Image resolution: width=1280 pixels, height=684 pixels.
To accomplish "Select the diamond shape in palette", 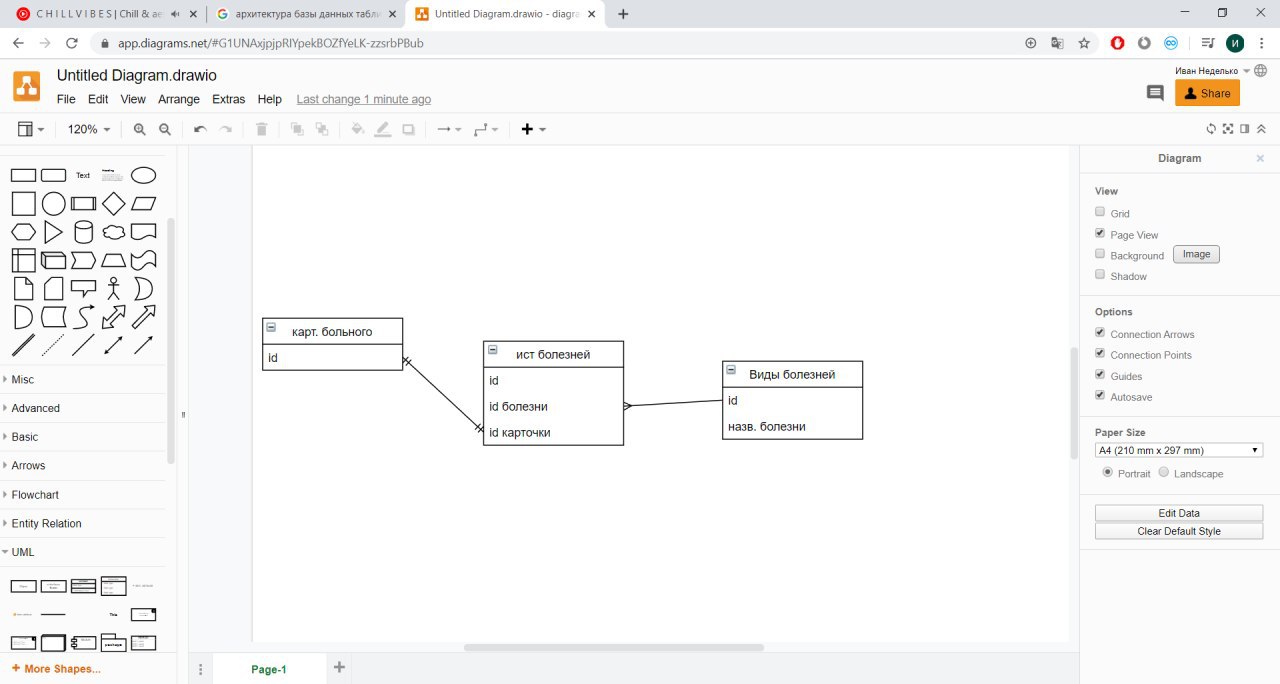I will point(114,204).
